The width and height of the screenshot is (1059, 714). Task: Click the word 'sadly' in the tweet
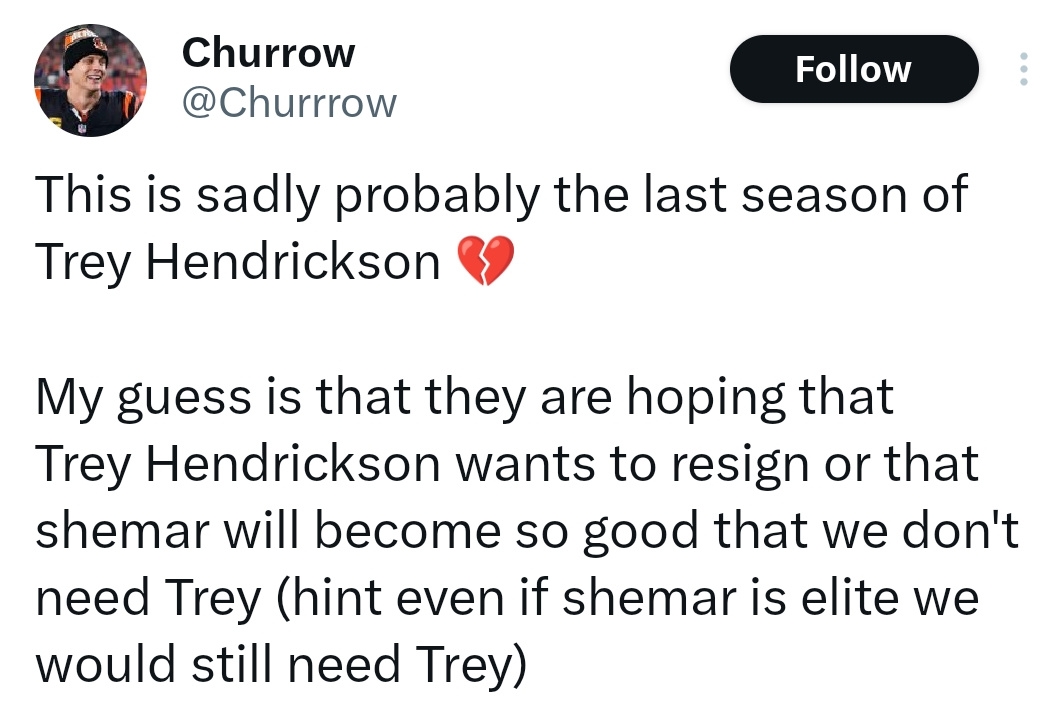[257, 196]
